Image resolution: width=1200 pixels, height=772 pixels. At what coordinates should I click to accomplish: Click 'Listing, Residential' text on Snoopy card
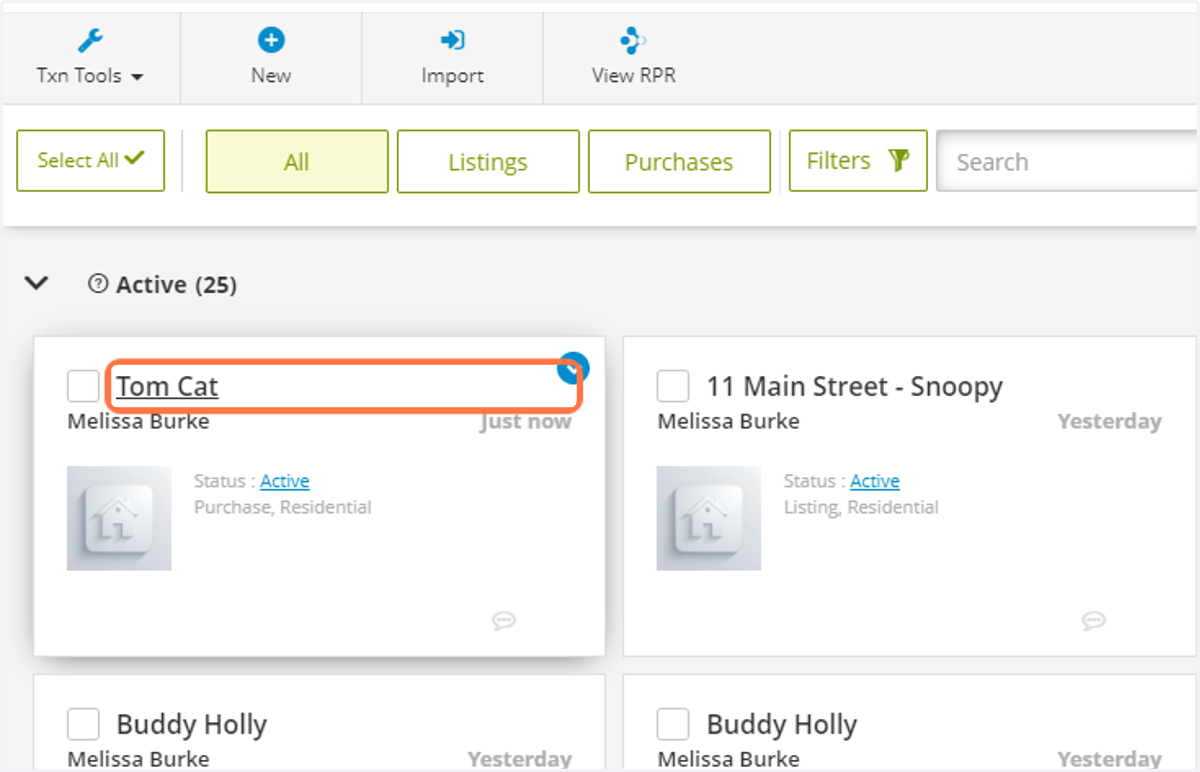pos(861,507)
